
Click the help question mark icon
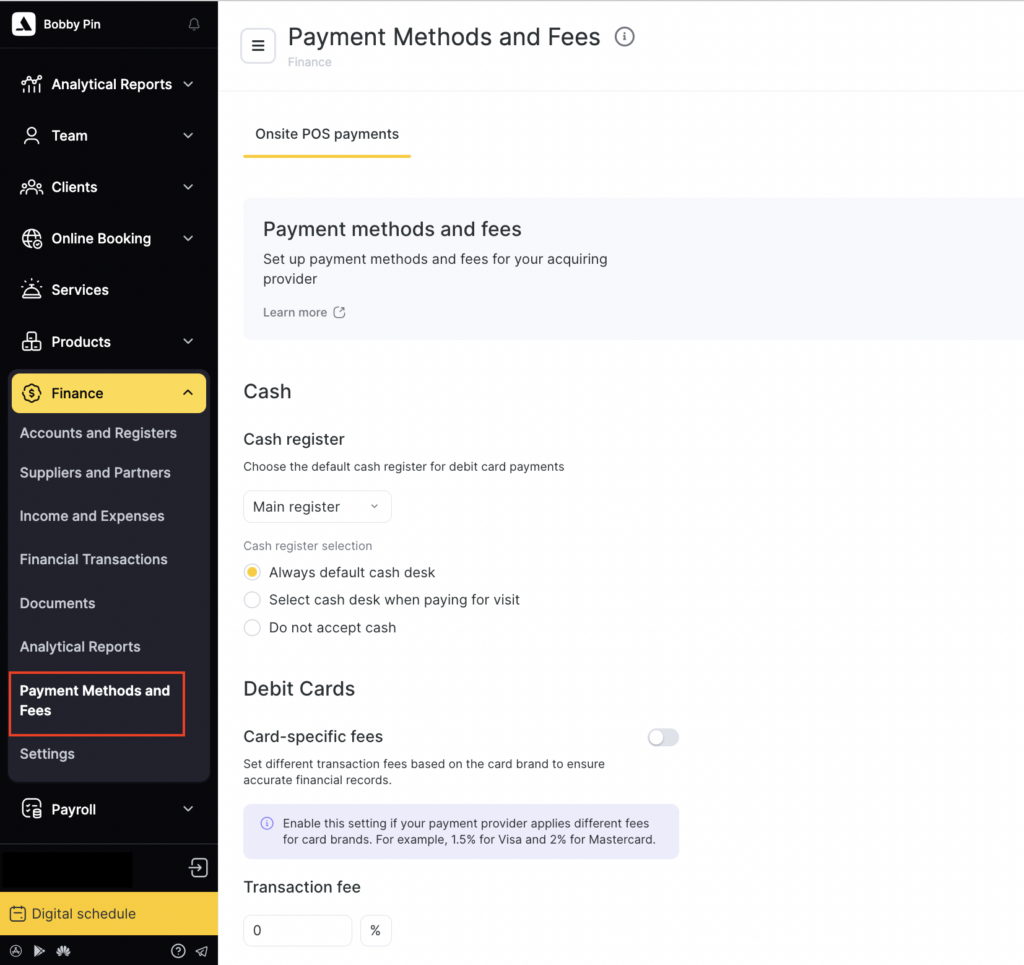pos(178,951)
